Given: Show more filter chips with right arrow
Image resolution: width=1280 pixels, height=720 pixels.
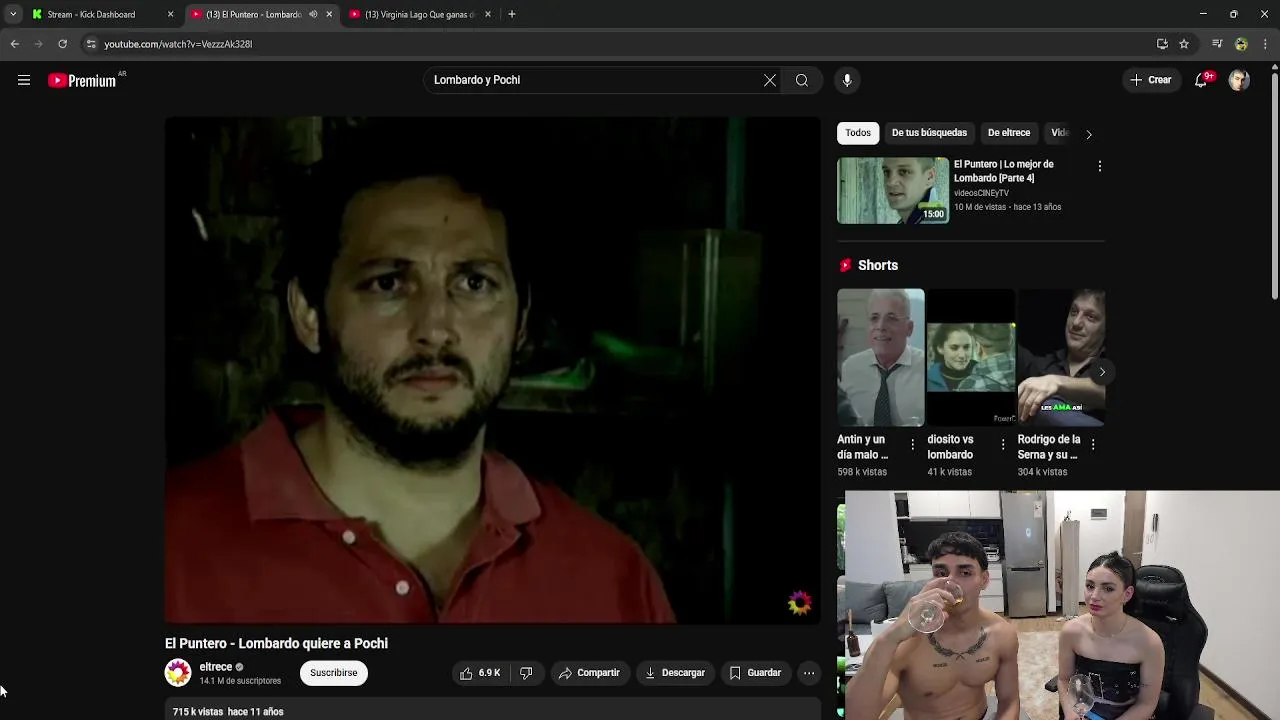Looking at the screenshot, I should pyautogui.click(x=1089, y=133).
